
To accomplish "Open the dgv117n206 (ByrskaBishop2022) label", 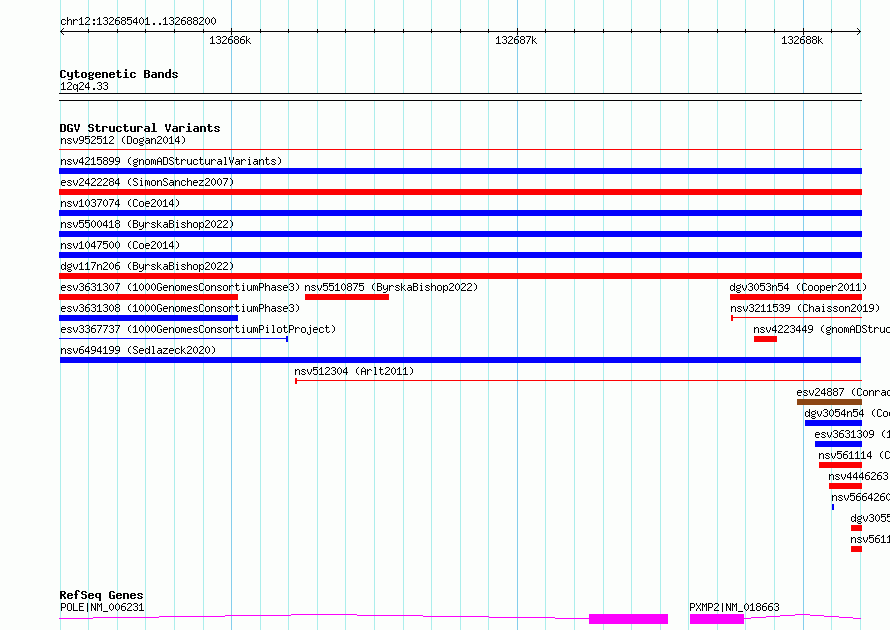I will [147, 266].
